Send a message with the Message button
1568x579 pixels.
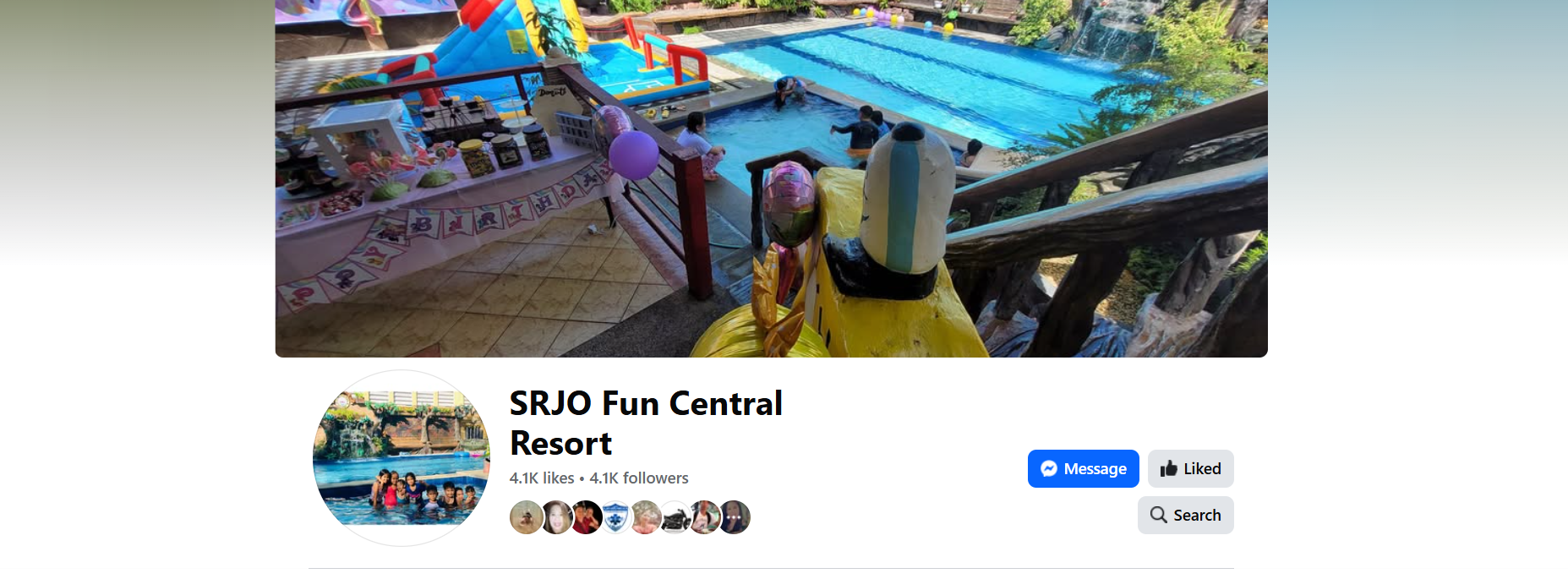pos(1084,469)
